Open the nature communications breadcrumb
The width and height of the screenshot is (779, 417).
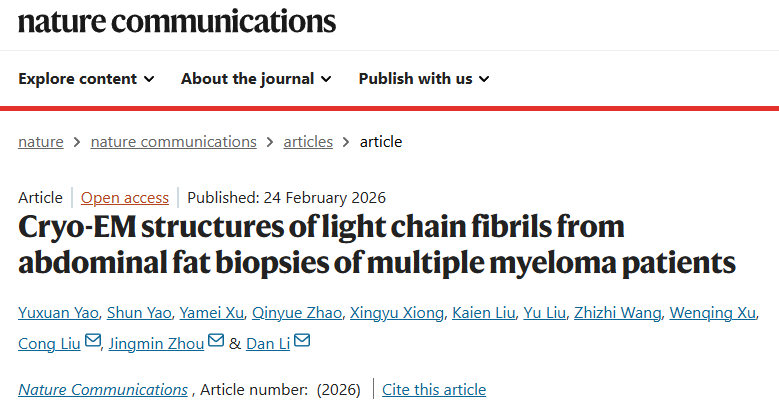173,142
